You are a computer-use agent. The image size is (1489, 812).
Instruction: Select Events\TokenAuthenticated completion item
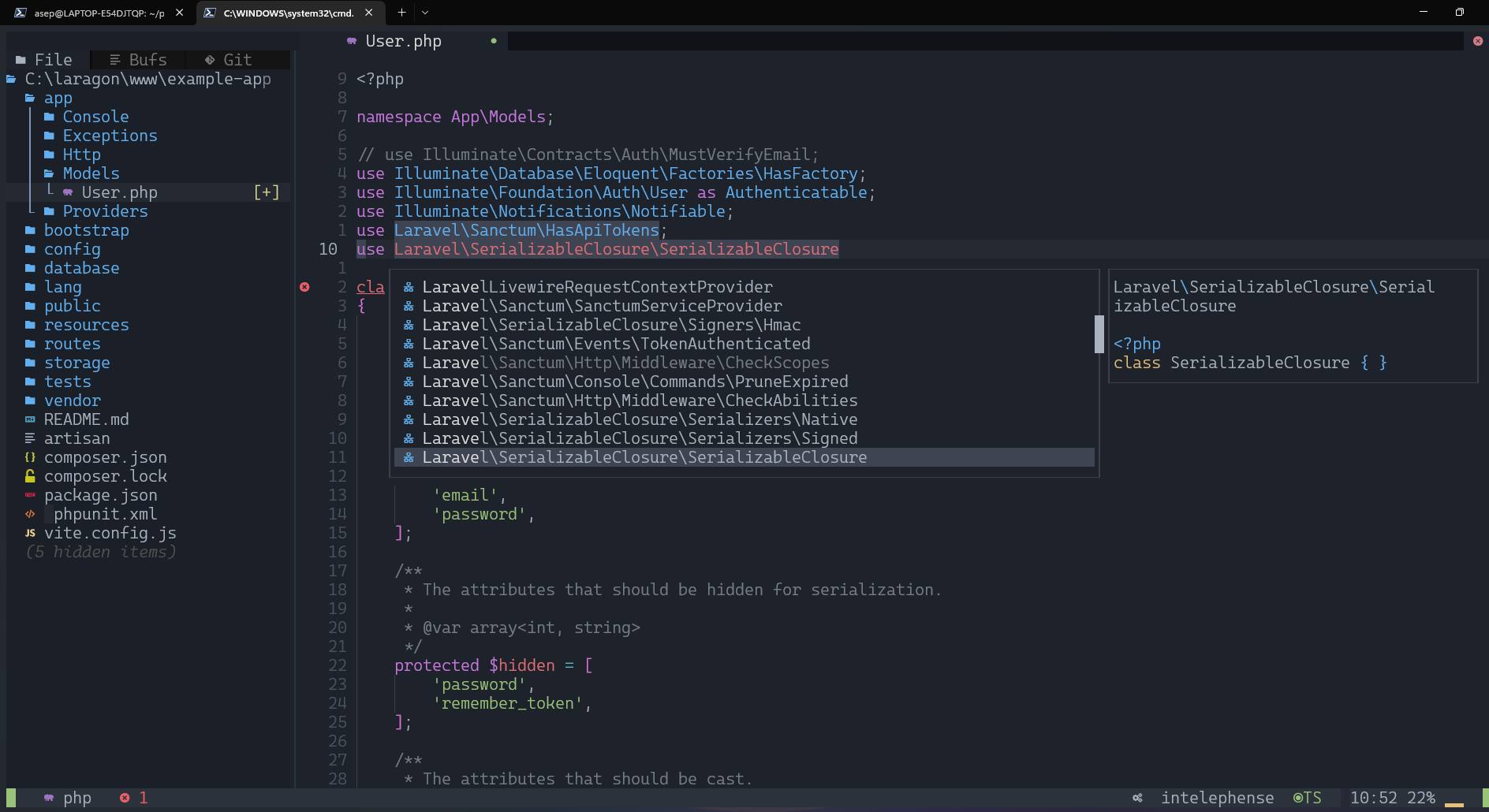coord(744,344)
